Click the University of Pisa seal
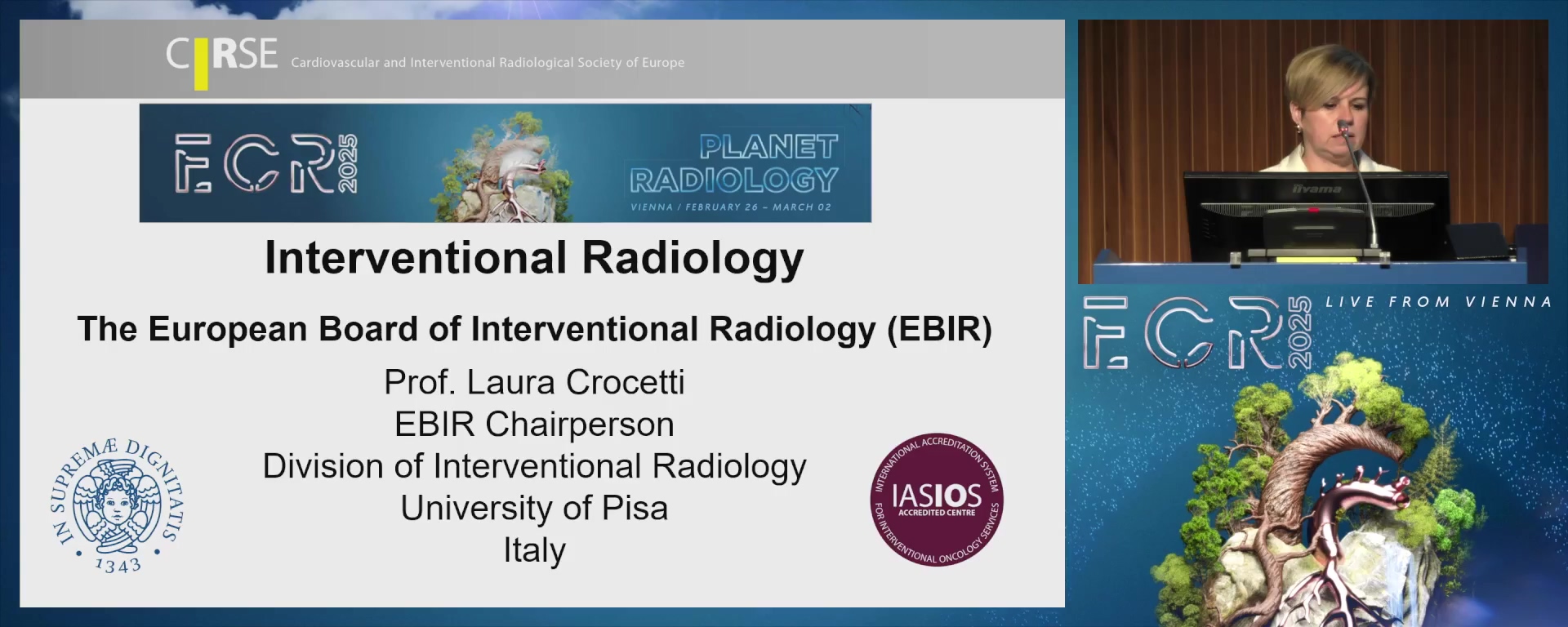 click(118, 505)
